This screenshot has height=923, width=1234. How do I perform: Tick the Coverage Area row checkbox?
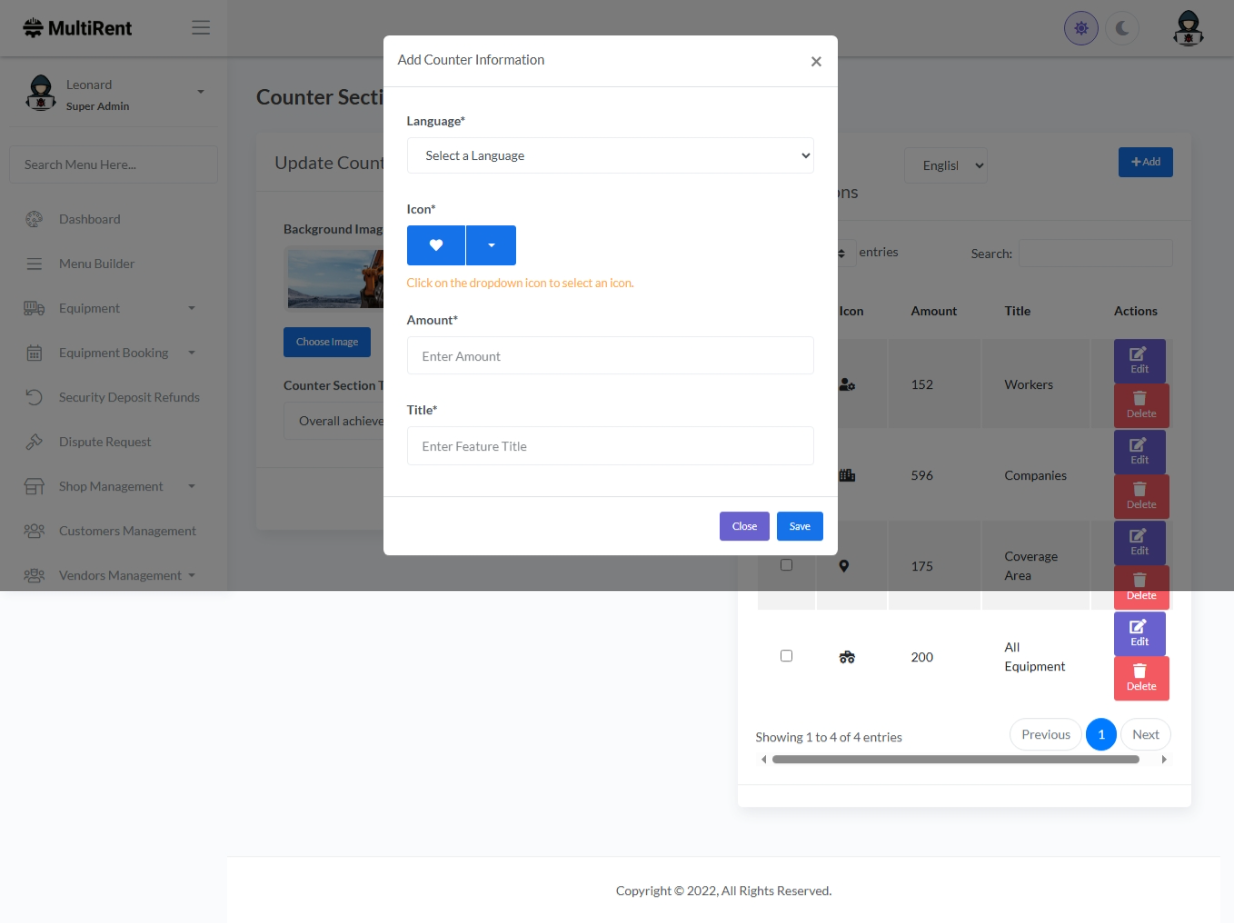[786, 565]
